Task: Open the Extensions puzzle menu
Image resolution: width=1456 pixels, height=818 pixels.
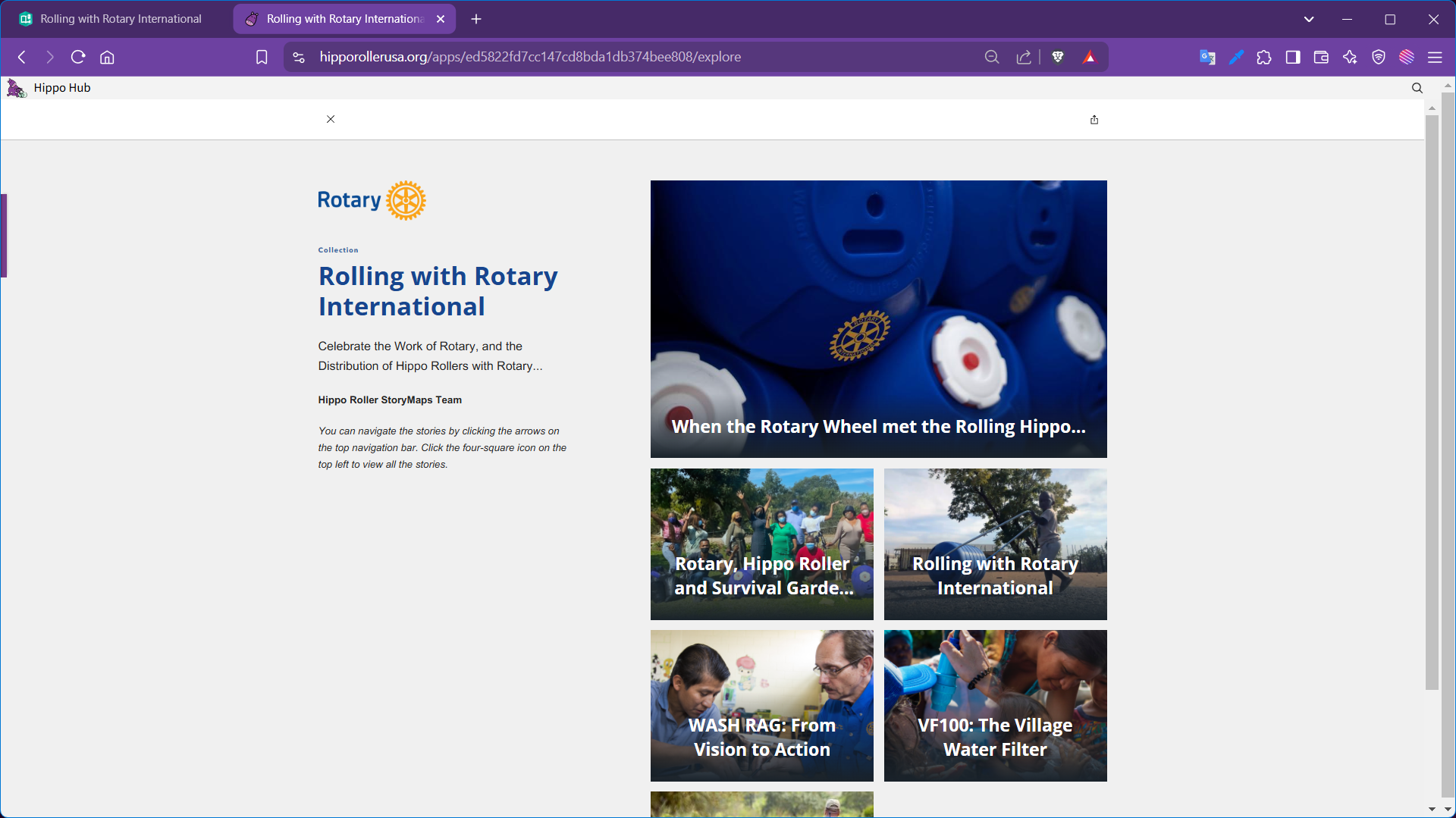Action: [1264, 57]
